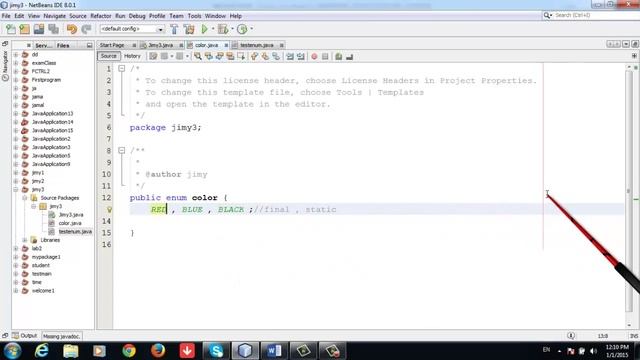Select Jimy3.java in the project tree
The image size is (640, 360).
tap(71, 215)
